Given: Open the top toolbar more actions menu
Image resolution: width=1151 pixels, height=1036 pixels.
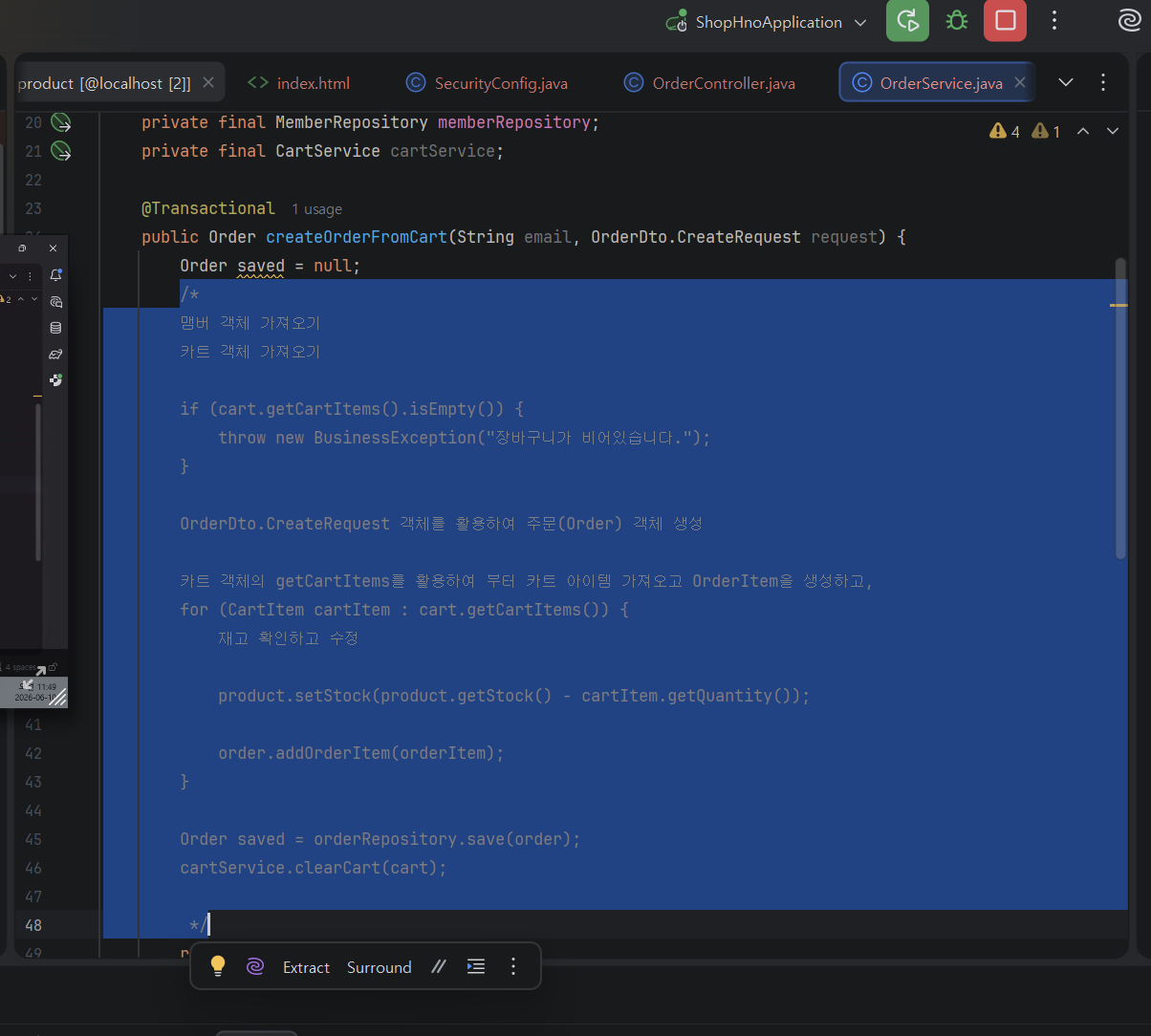Looking at the screenshot, I should pyautogui.click(x=1054, y=21).
